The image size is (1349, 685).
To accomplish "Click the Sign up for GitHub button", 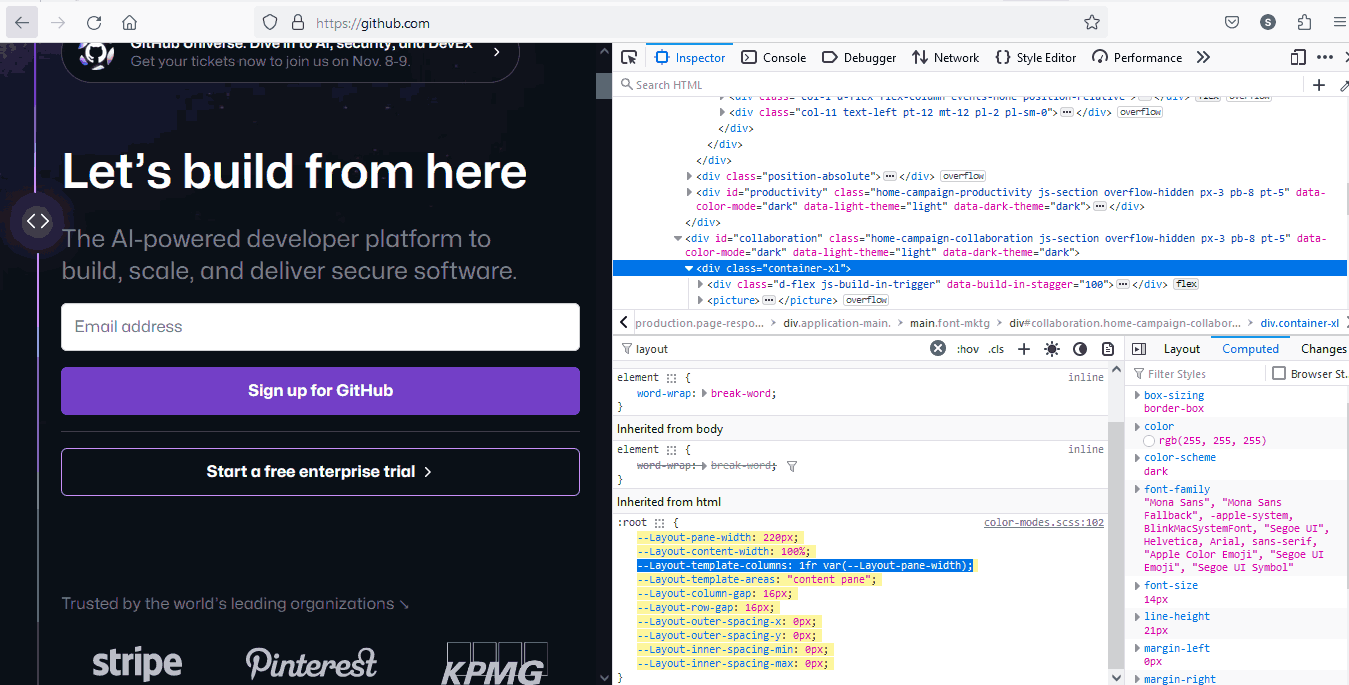I will [320, 391].
